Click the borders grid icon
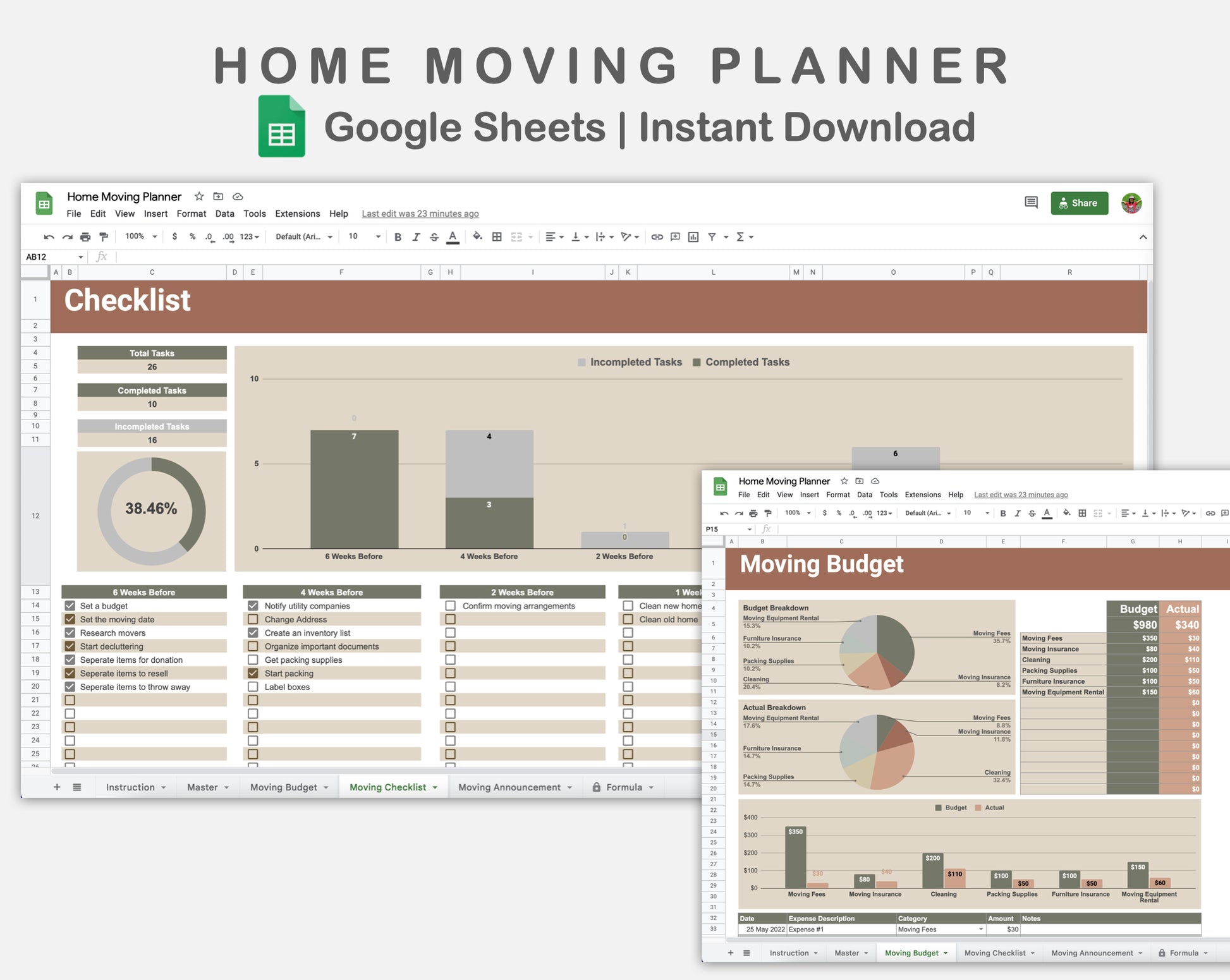The height and width of the screenshot is (980, 1230). [x=497, y=237]
